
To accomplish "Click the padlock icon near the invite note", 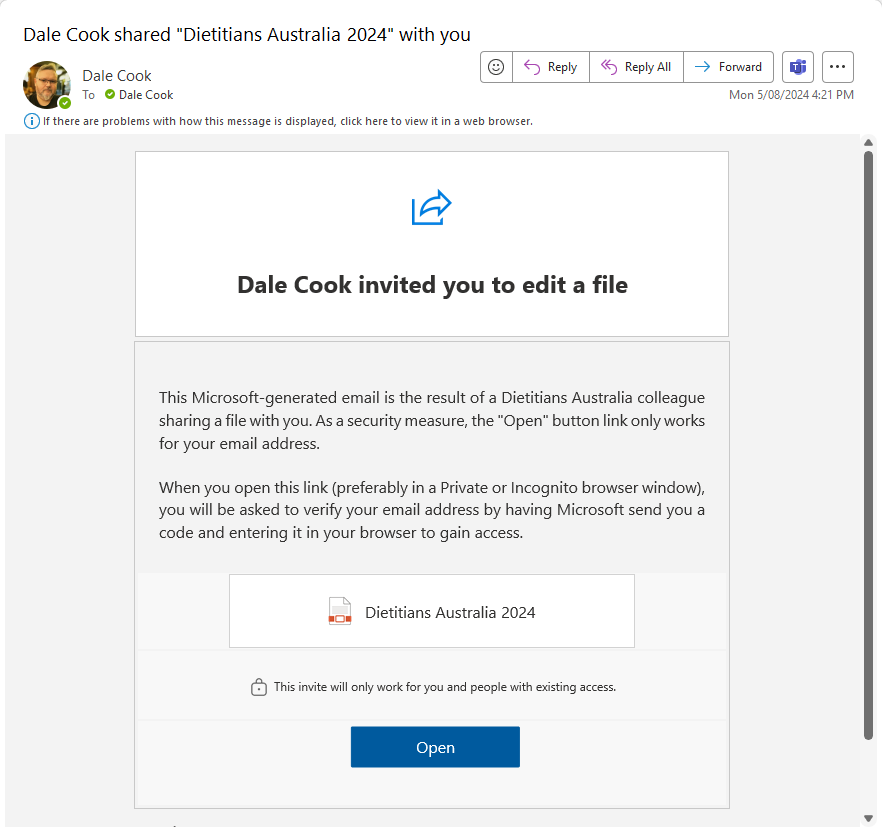I will 258,686.
